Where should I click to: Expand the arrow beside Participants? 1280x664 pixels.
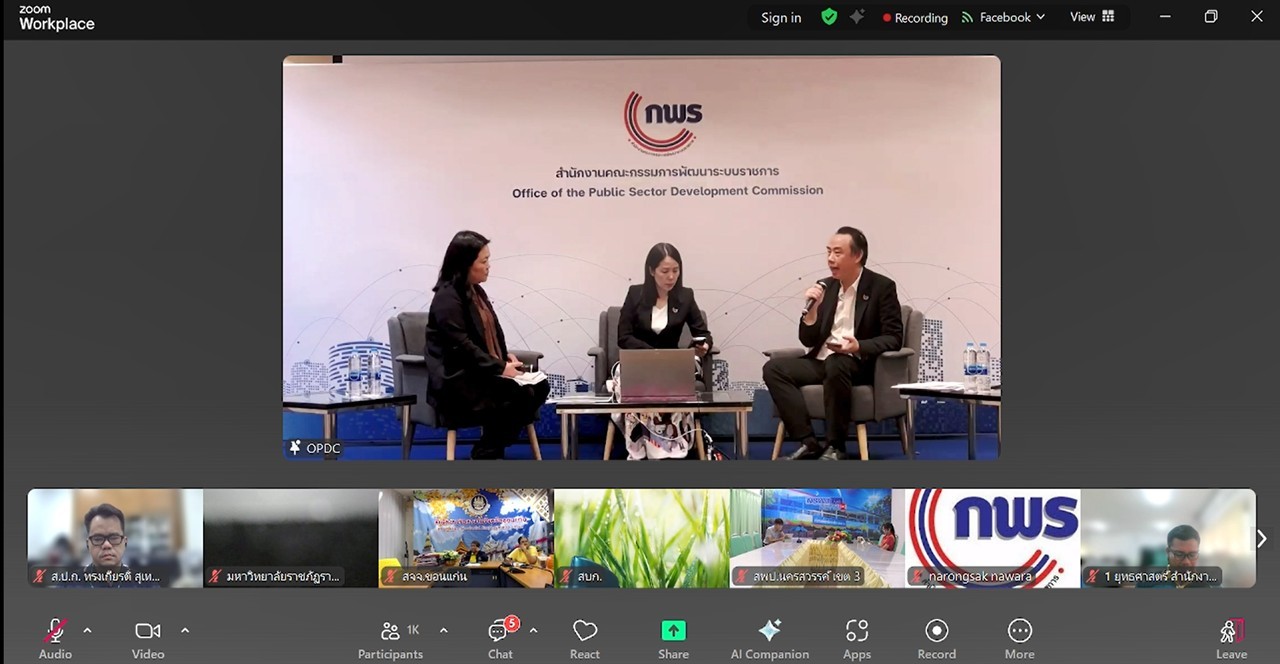click(x=444, y=630)
